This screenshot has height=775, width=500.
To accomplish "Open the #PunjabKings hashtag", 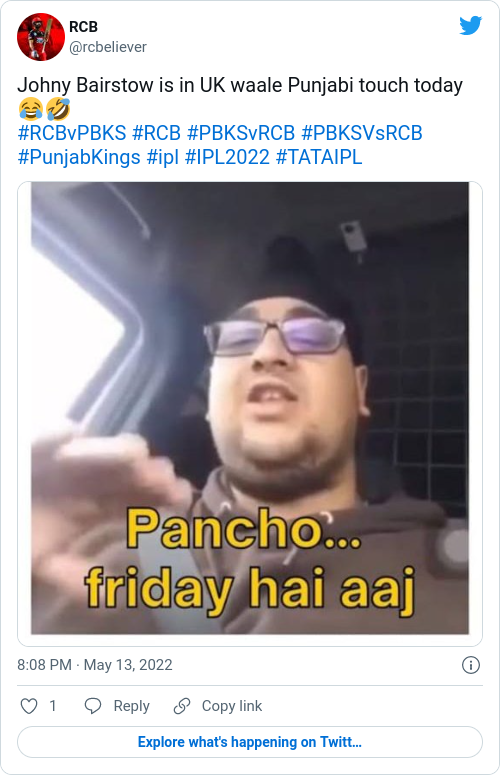I will pyautogui.click(x=79, y=157).
